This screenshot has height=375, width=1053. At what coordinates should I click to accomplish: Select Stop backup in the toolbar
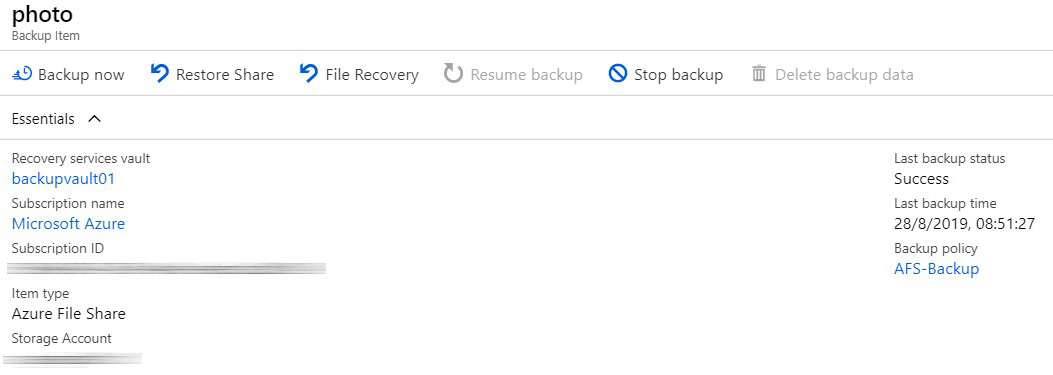coord(678,75)
